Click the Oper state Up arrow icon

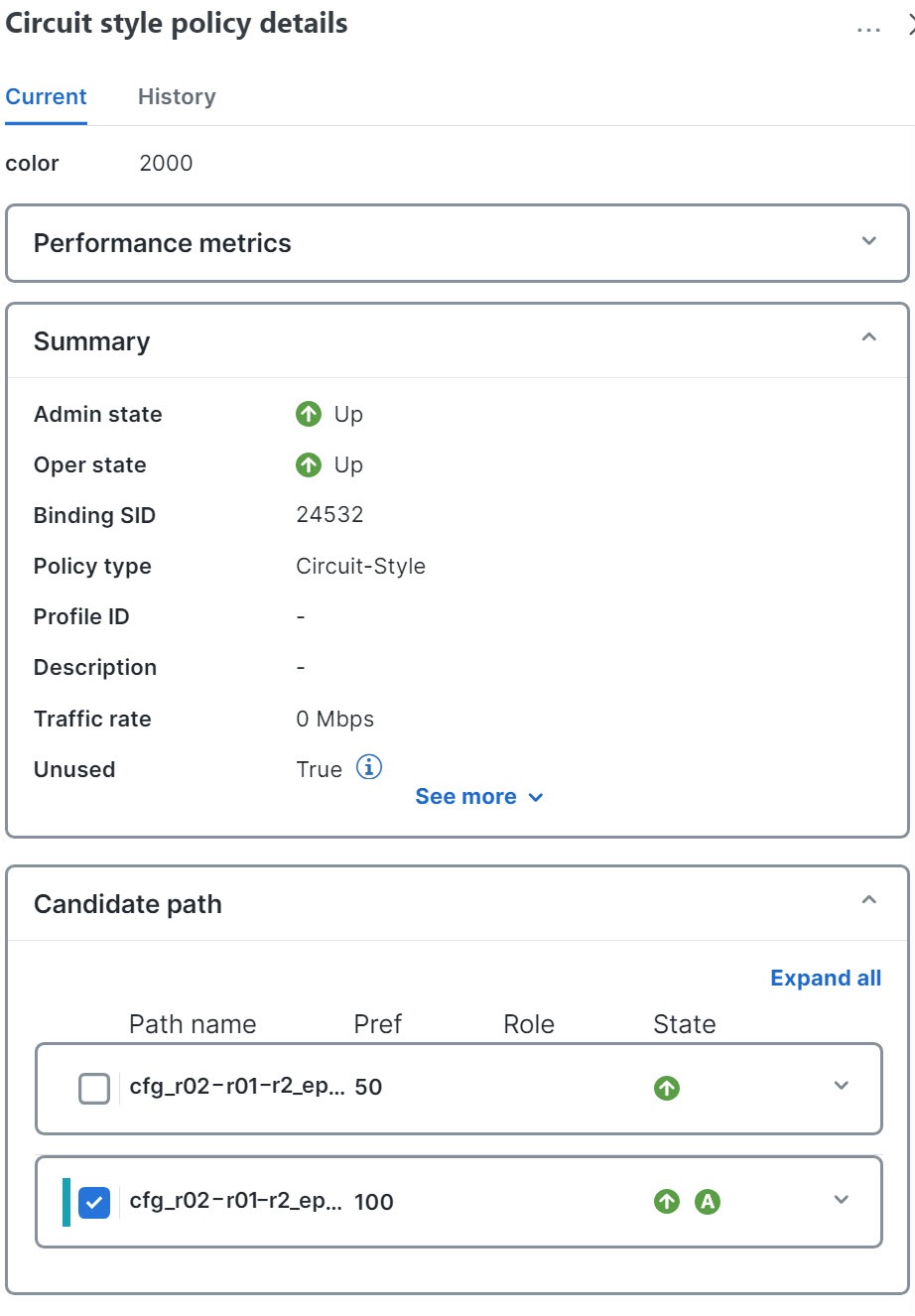pyautogui.click(x=309, y=464)
